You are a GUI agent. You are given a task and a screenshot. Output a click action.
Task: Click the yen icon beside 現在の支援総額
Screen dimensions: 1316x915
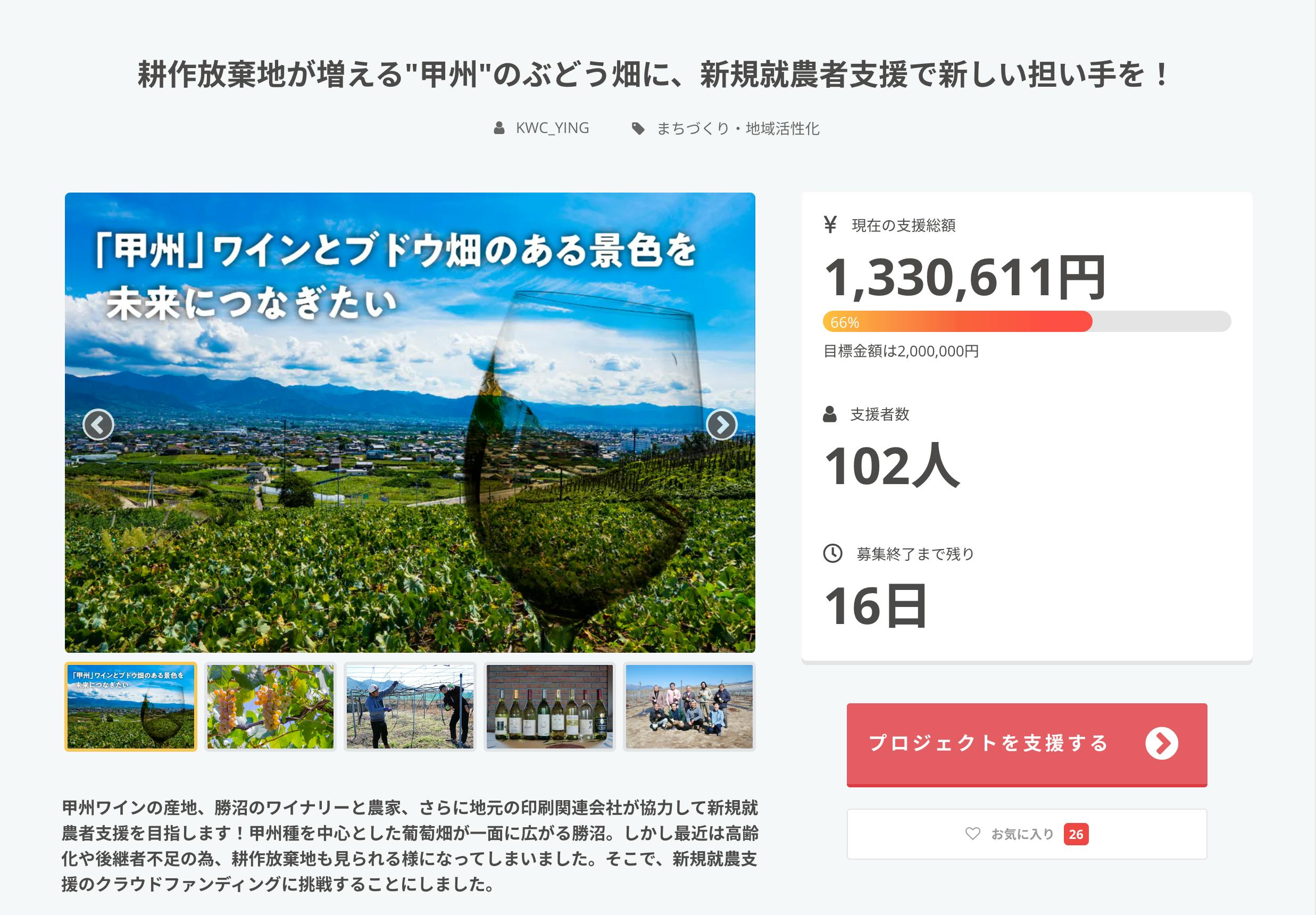click(830, 224)
